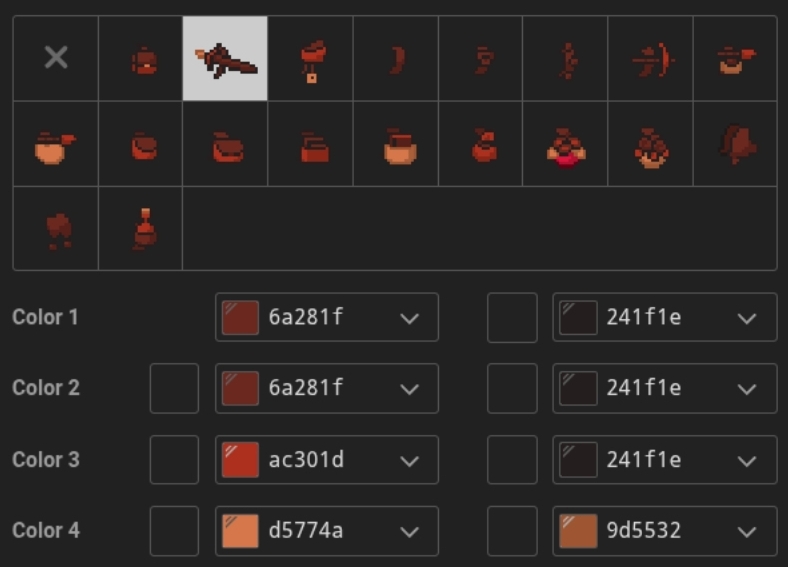Choose the dark brown hooded cloak item
The width and height of the screenshot is (788, 567).
(x=735, y=144)
